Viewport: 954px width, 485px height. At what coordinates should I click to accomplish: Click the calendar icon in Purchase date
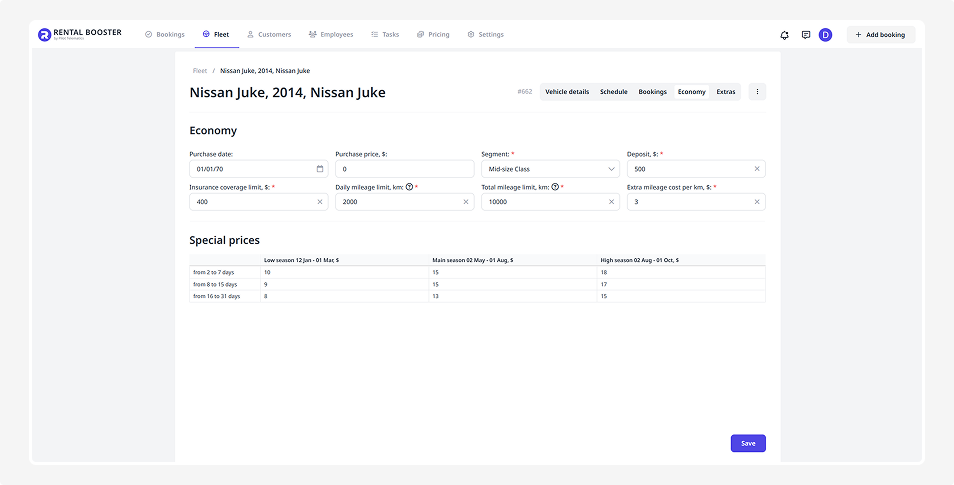(x=320, y=169)
